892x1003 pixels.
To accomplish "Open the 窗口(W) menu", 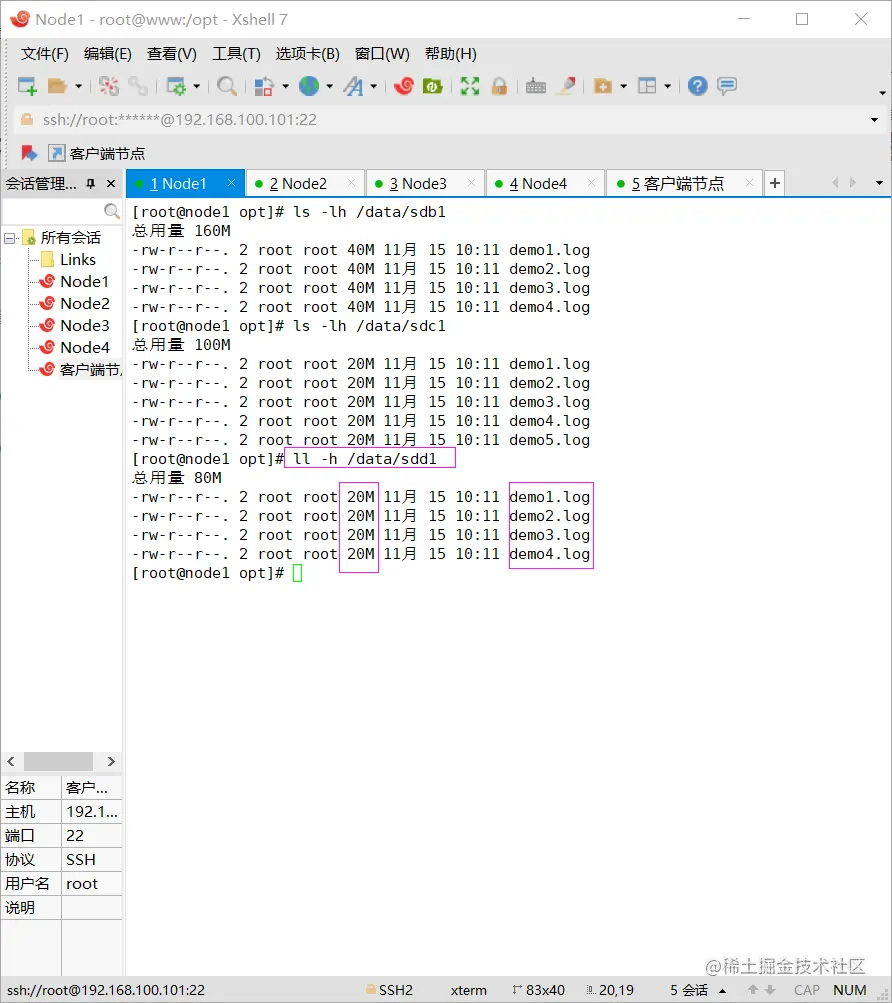I will coord(382,54).
